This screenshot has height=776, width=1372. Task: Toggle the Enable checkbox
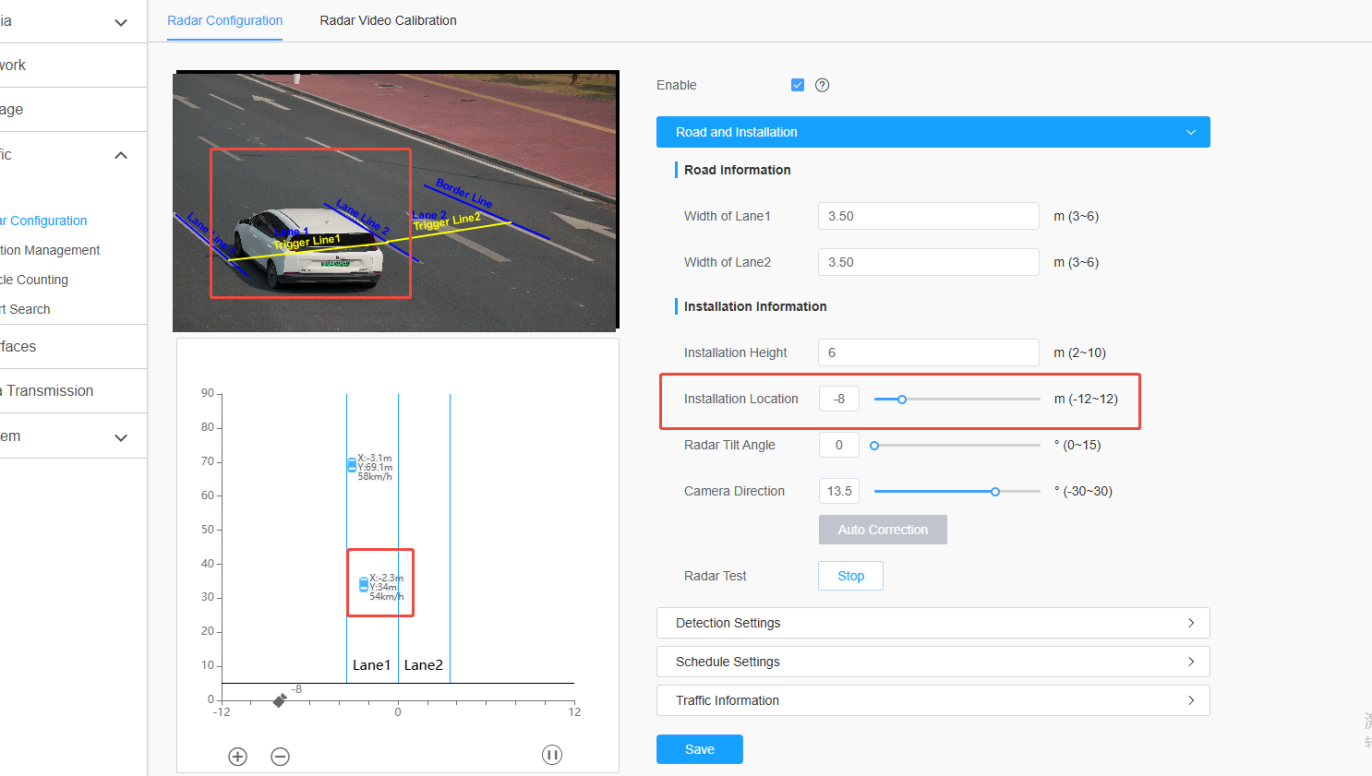point(797,85)
